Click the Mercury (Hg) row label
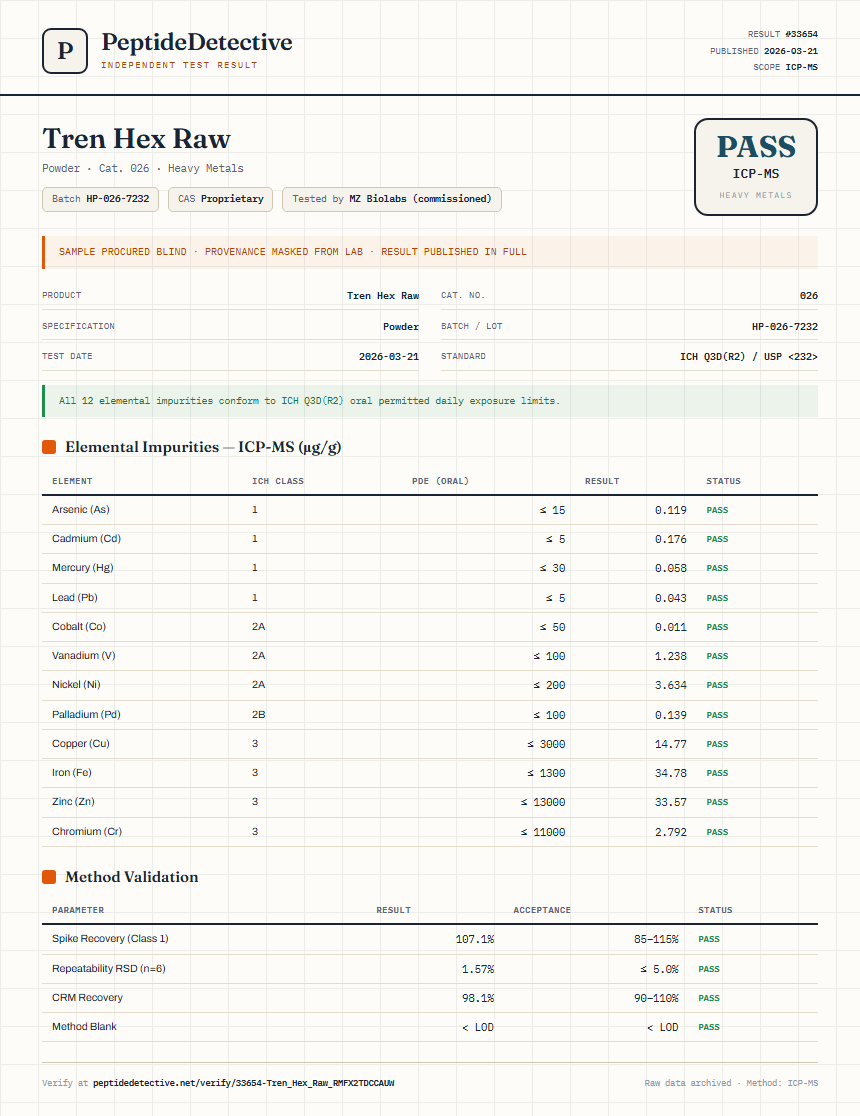 click(x=83, y=568)
